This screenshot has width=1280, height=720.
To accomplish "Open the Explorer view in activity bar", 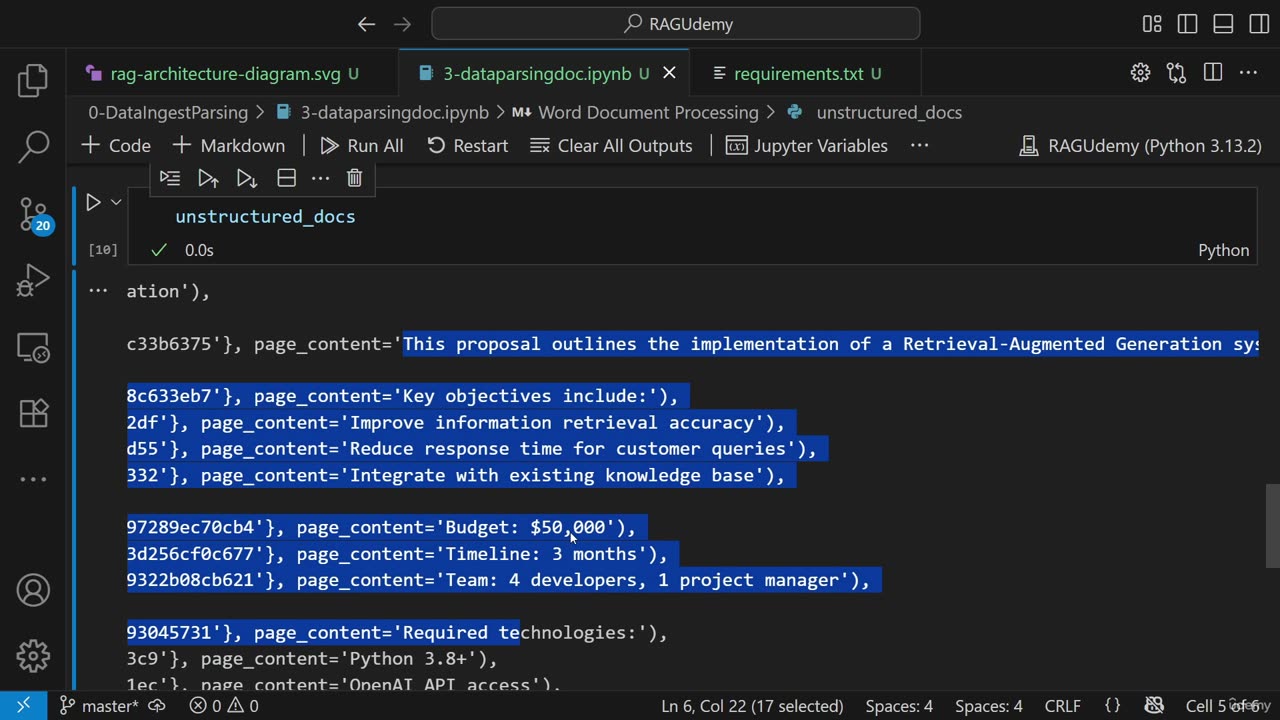I will click(33, 81).
